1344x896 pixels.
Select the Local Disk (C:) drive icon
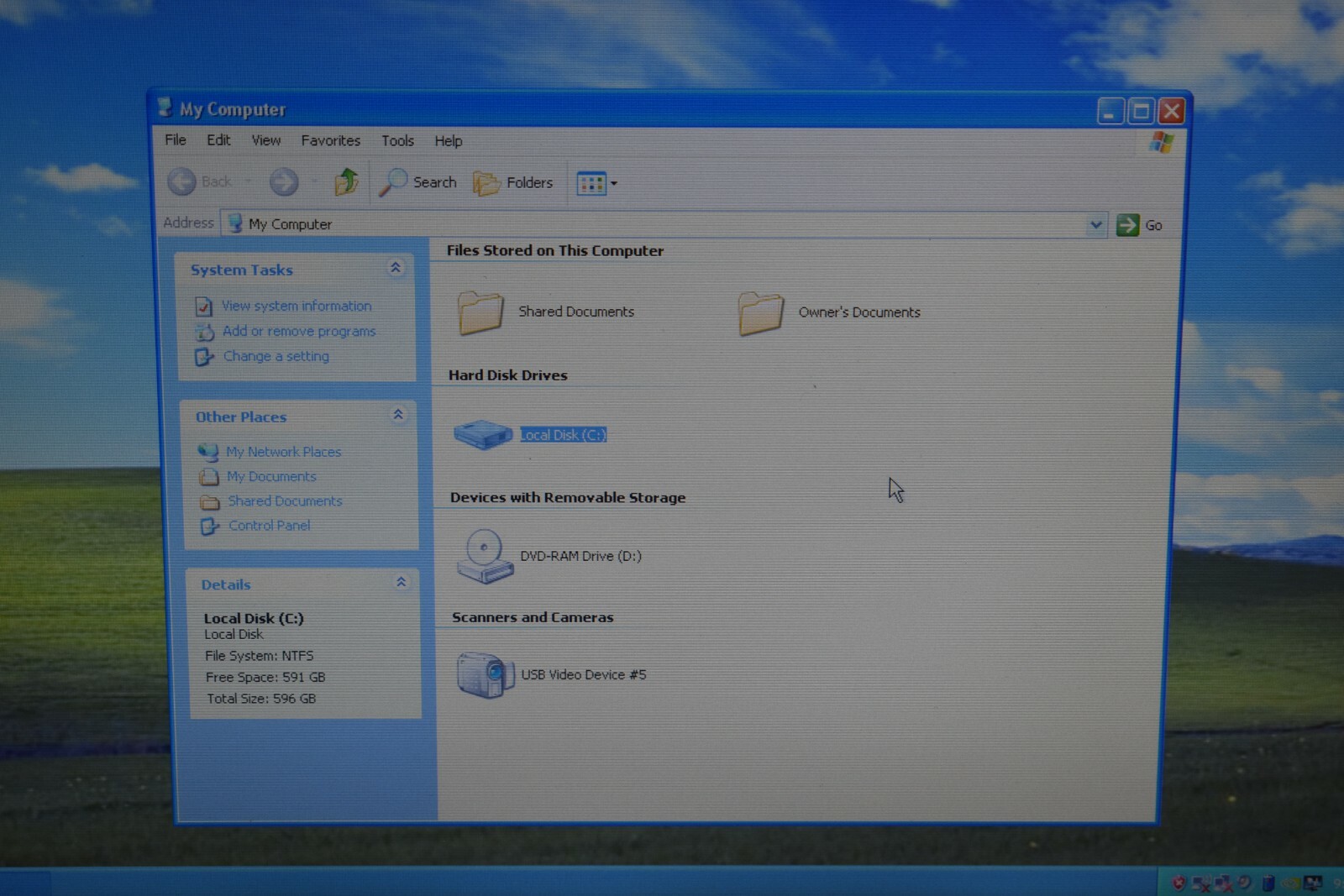coord(483,434)
